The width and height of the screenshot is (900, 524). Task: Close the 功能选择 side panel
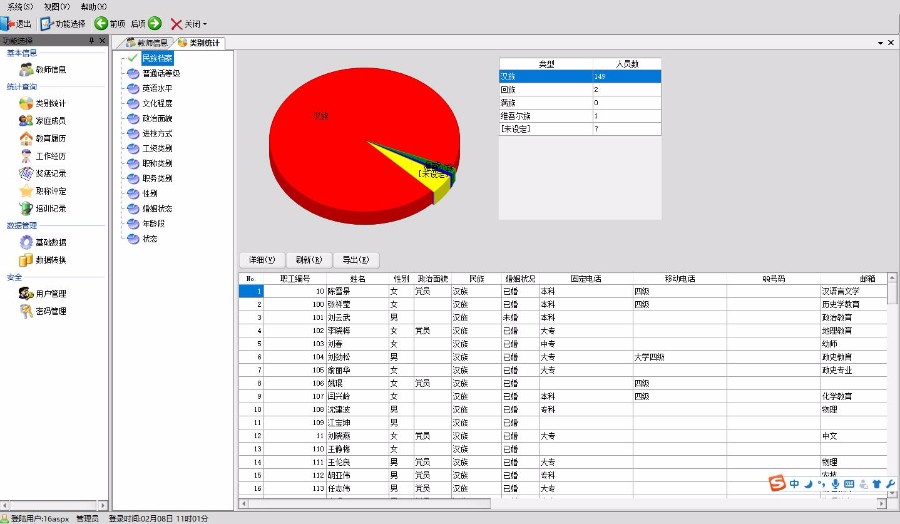click(102, 41)
